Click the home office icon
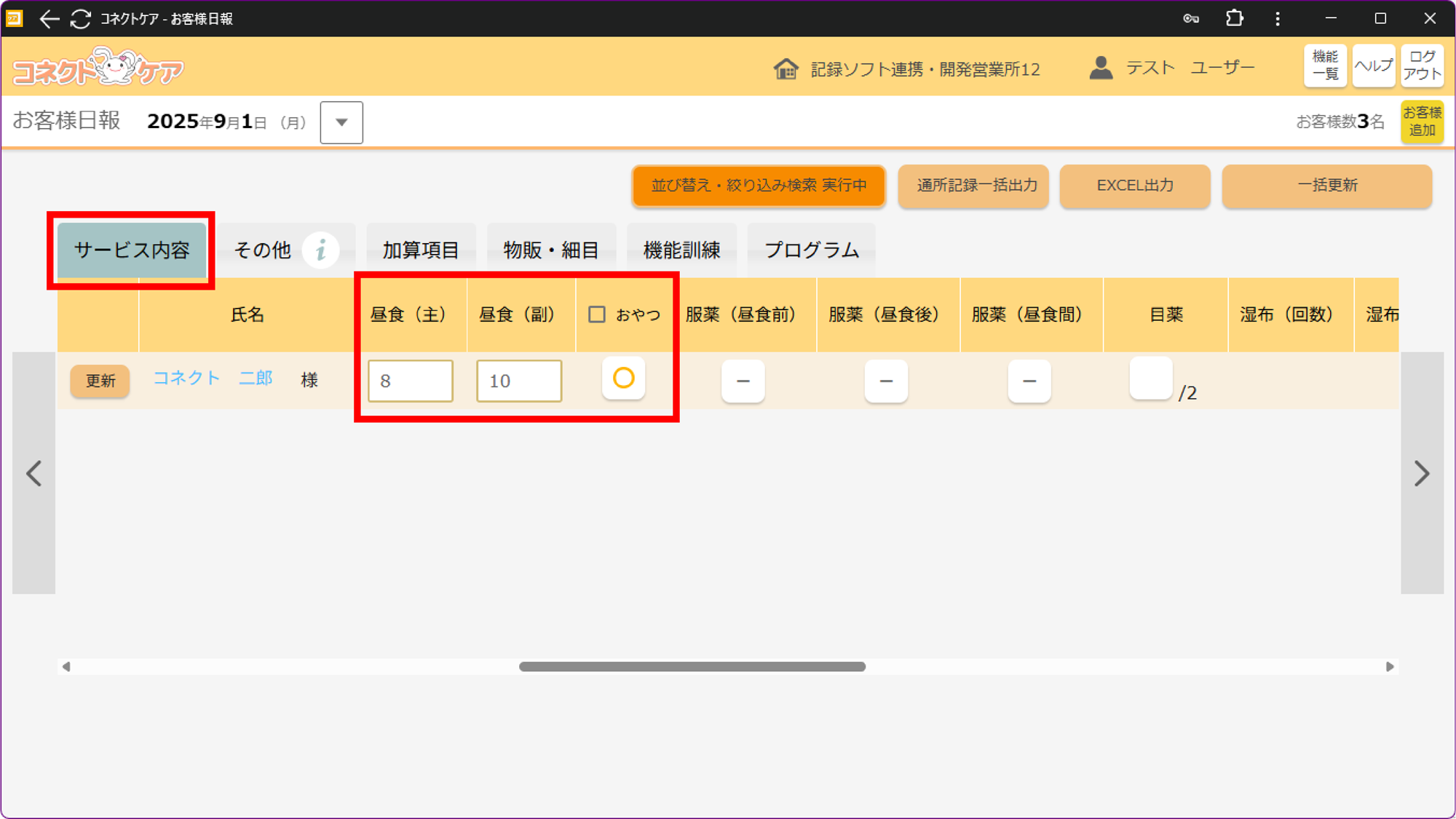The image size is (1456, 819). point(786,69)
